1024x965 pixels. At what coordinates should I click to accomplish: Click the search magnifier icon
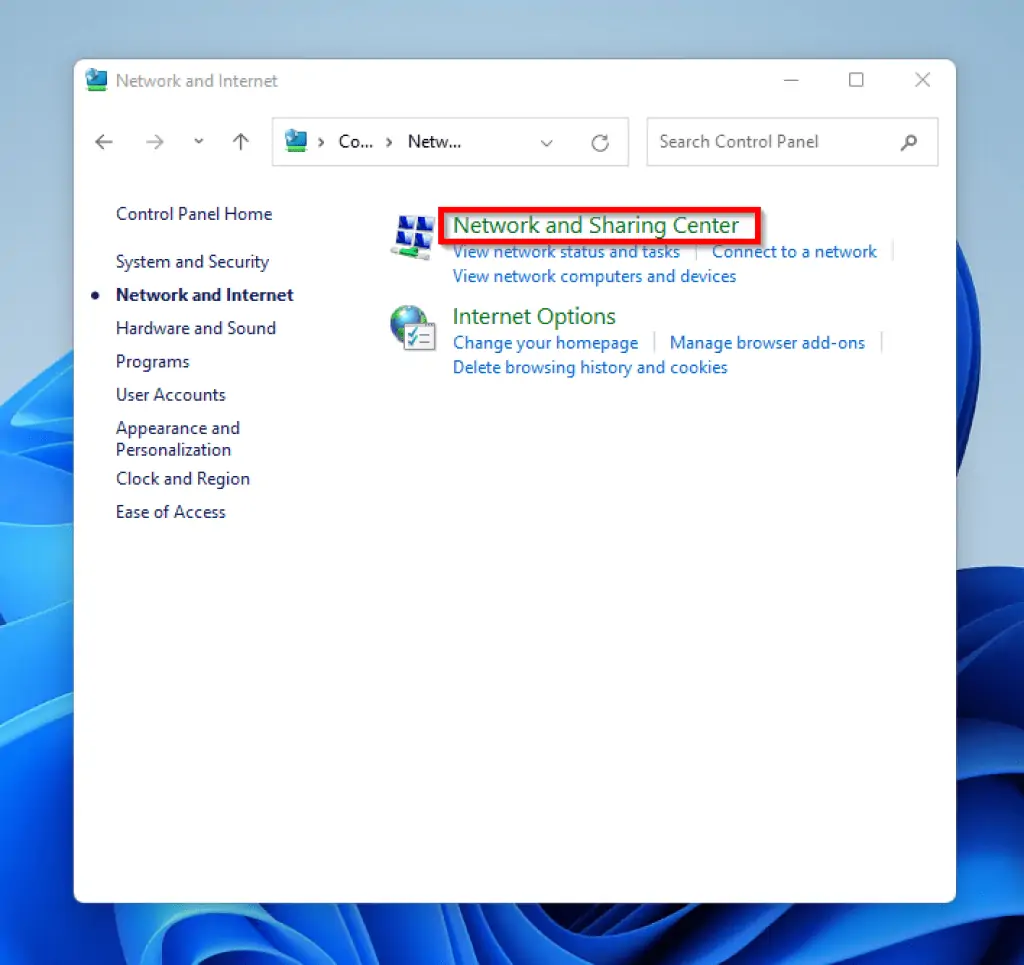pos(909,142)
